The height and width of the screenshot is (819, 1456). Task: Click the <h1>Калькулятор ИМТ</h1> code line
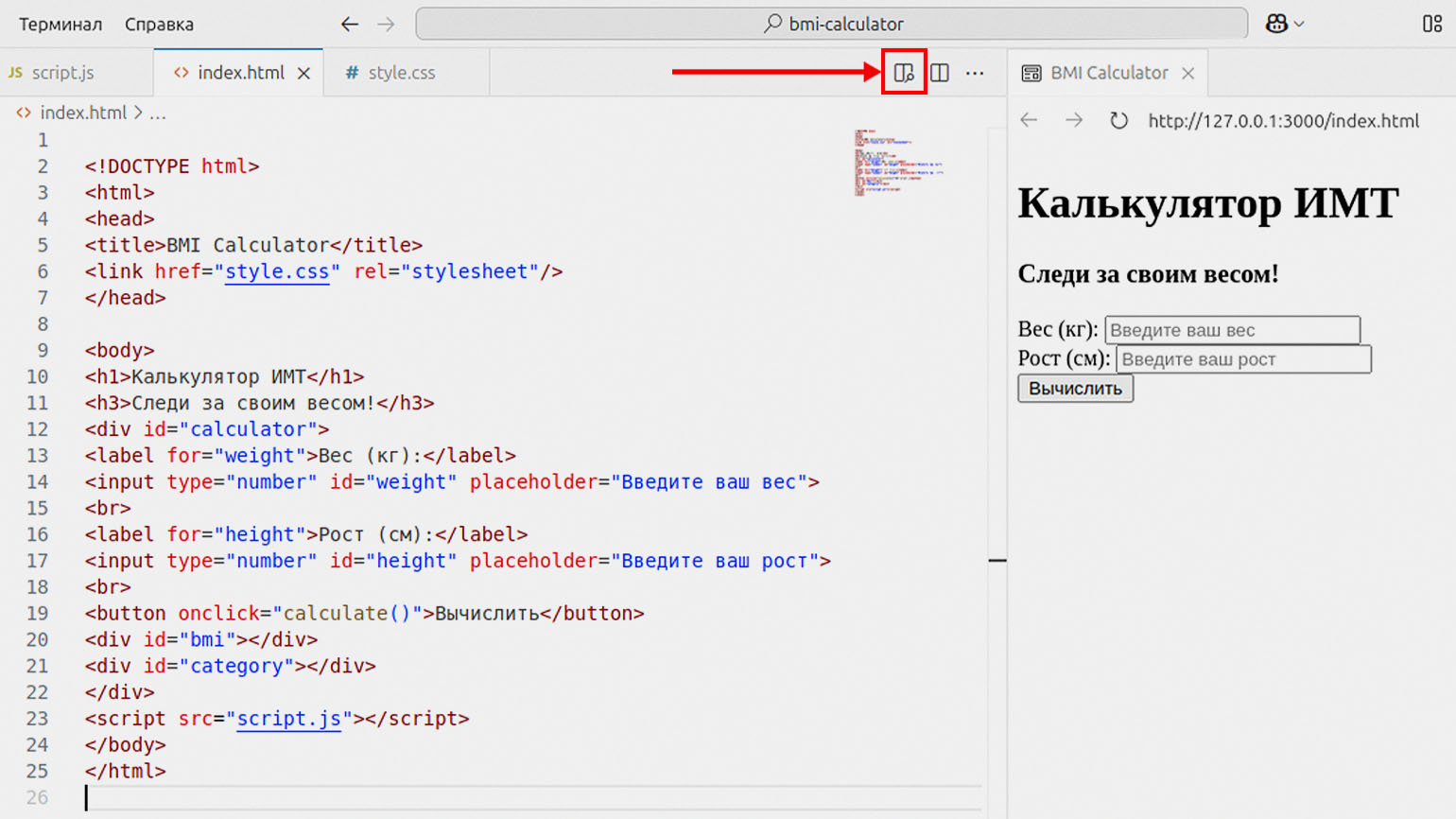[x=224, y=376]
